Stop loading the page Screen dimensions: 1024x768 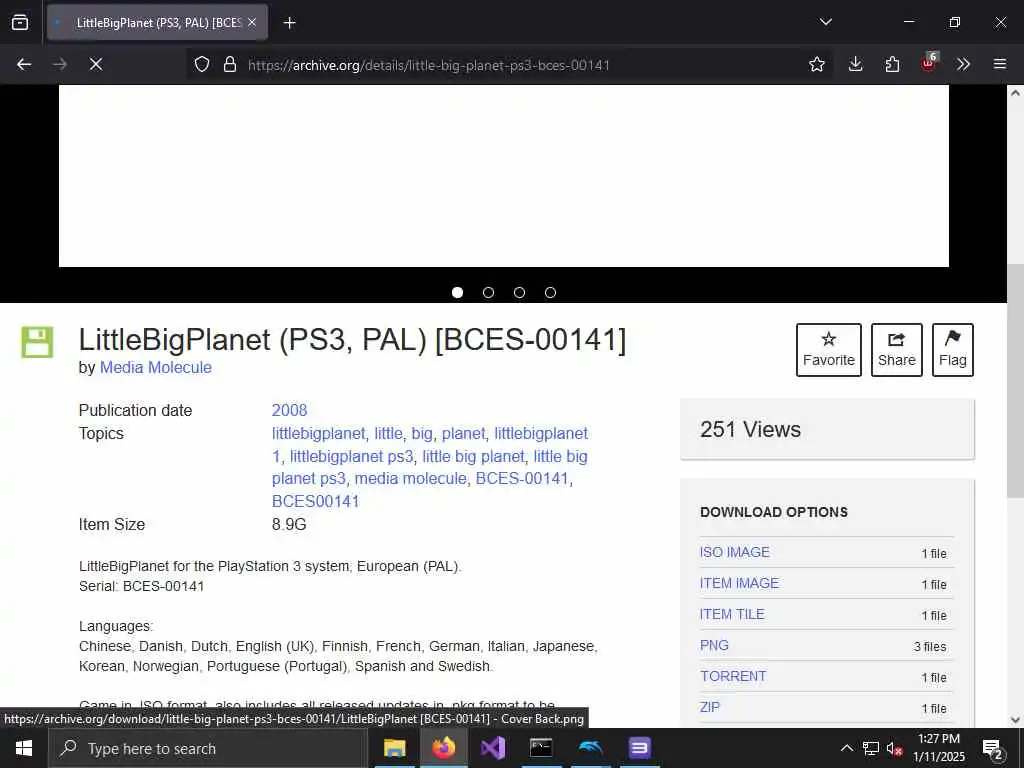[x=95, y=64]
